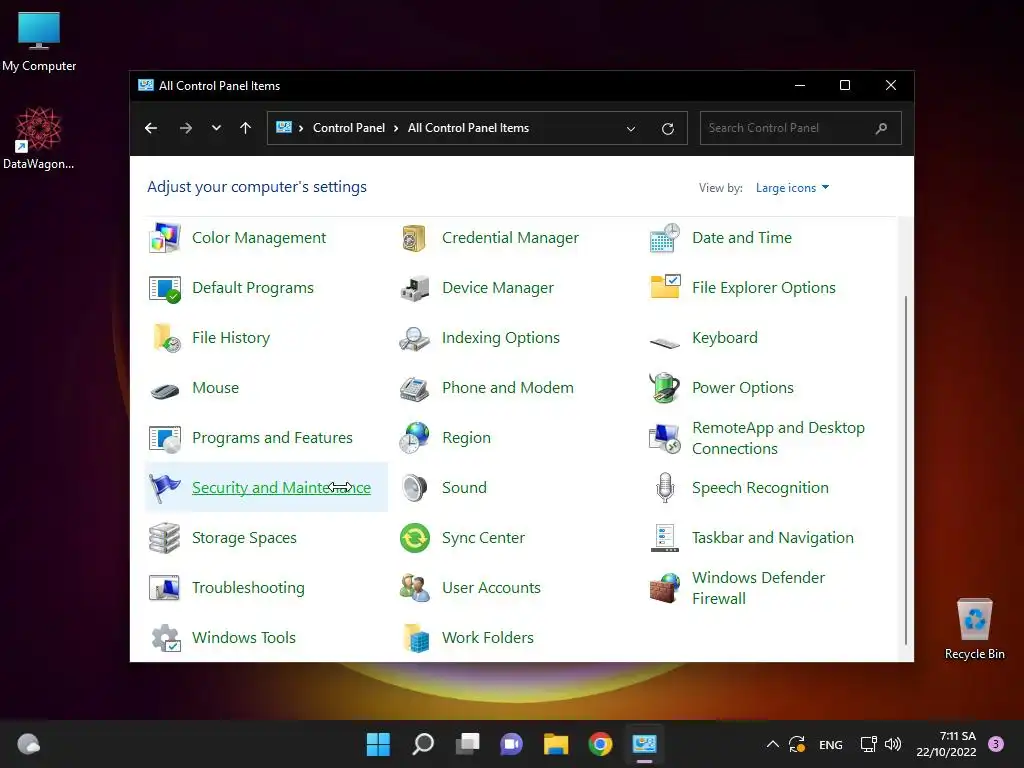Open the File Explorer Options folder icon
The width and height of the screenshot is (1024, 768).
pyautogui.click(x=665, y=287)
